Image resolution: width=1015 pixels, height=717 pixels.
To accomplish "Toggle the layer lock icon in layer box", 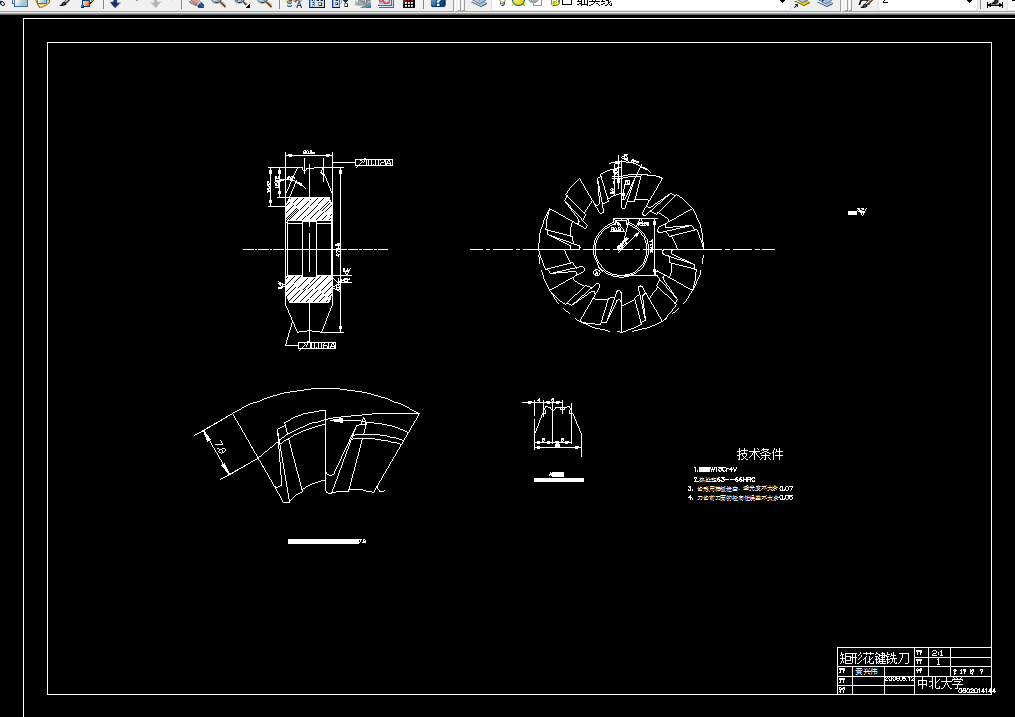I will pos(555,3).
